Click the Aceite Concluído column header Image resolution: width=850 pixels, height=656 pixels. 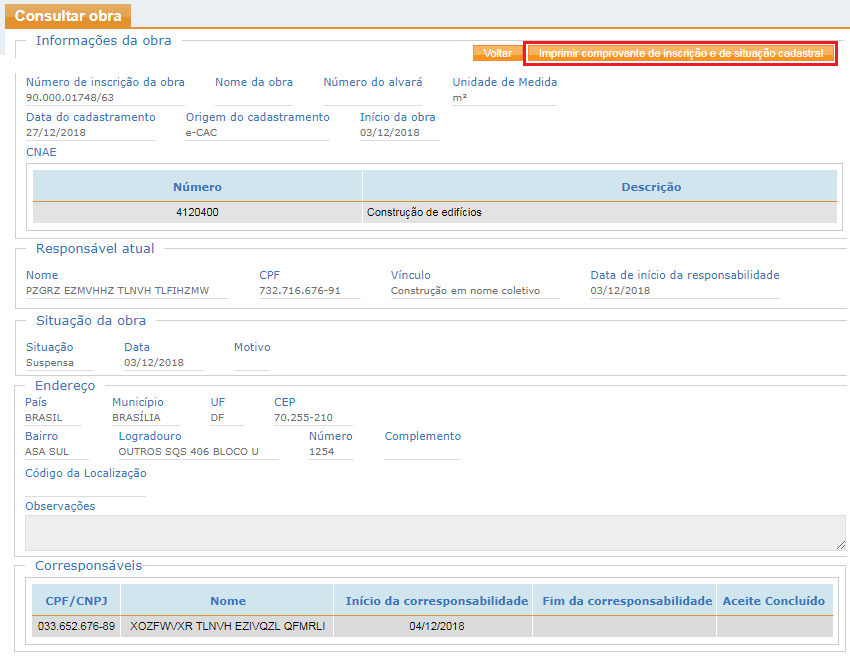[x=773, y=601]
